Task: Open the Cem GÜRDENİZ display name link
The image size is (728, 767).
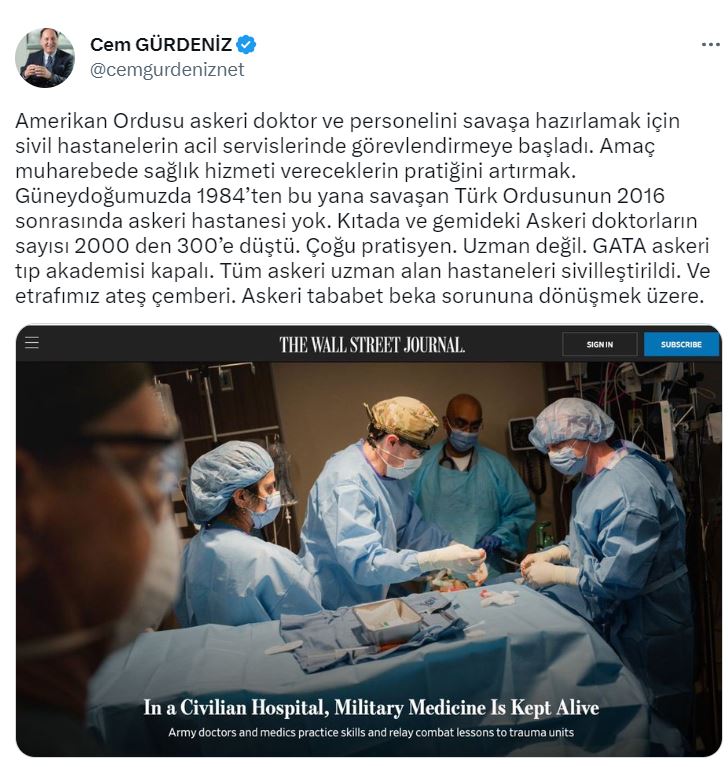Action: click(161, 45)
